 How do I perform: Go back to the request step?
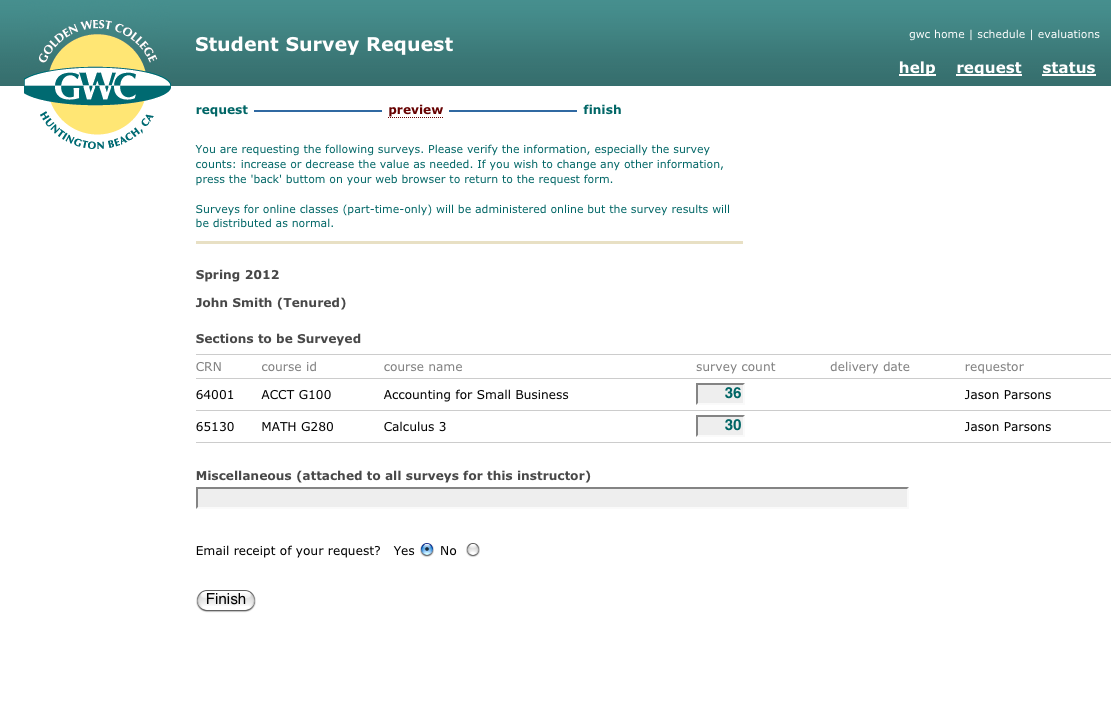click(221, 110)
